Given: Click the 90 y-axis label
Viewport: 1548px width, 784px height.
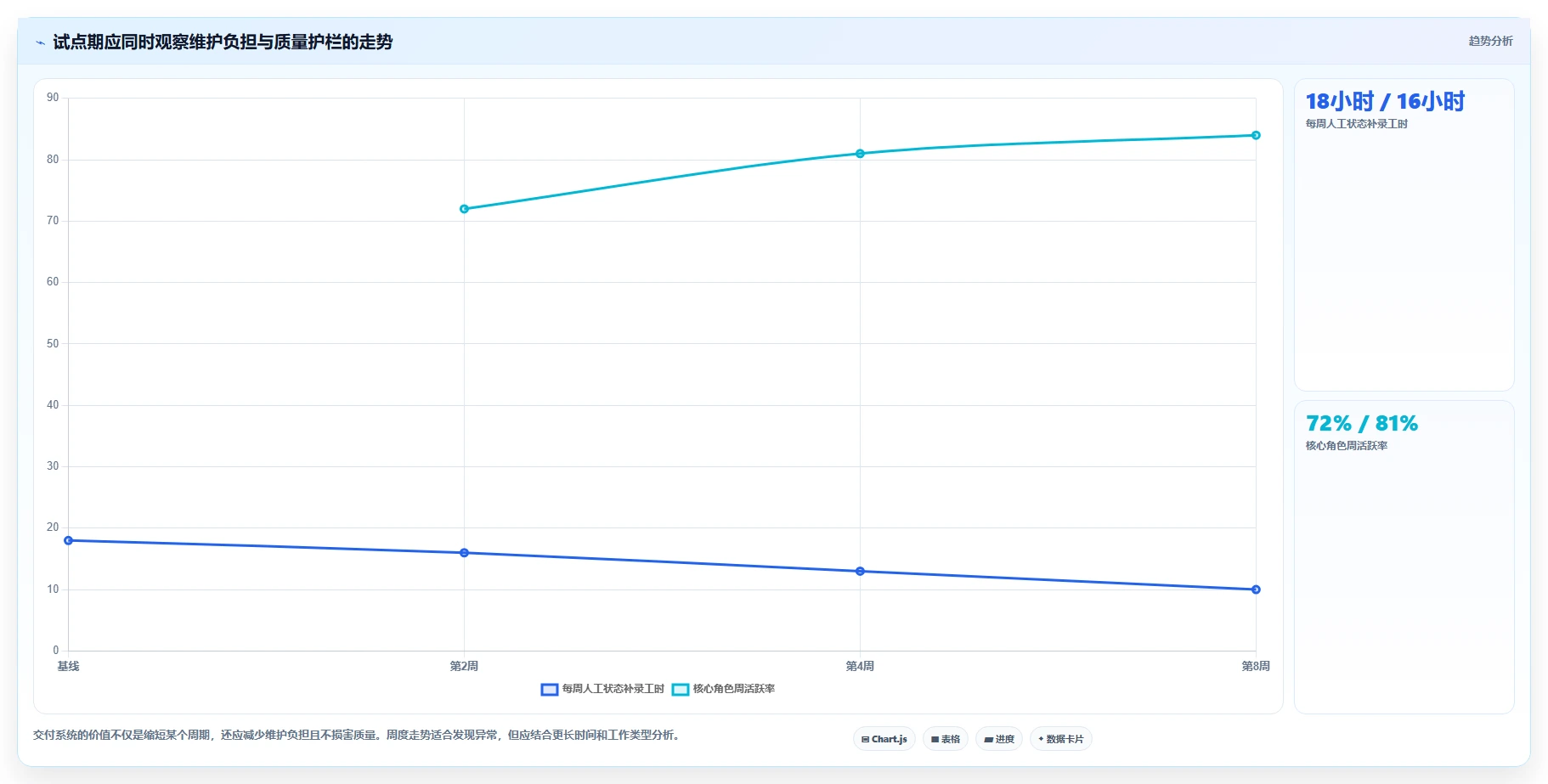Looking at the screenshot, I should [53, 98].
